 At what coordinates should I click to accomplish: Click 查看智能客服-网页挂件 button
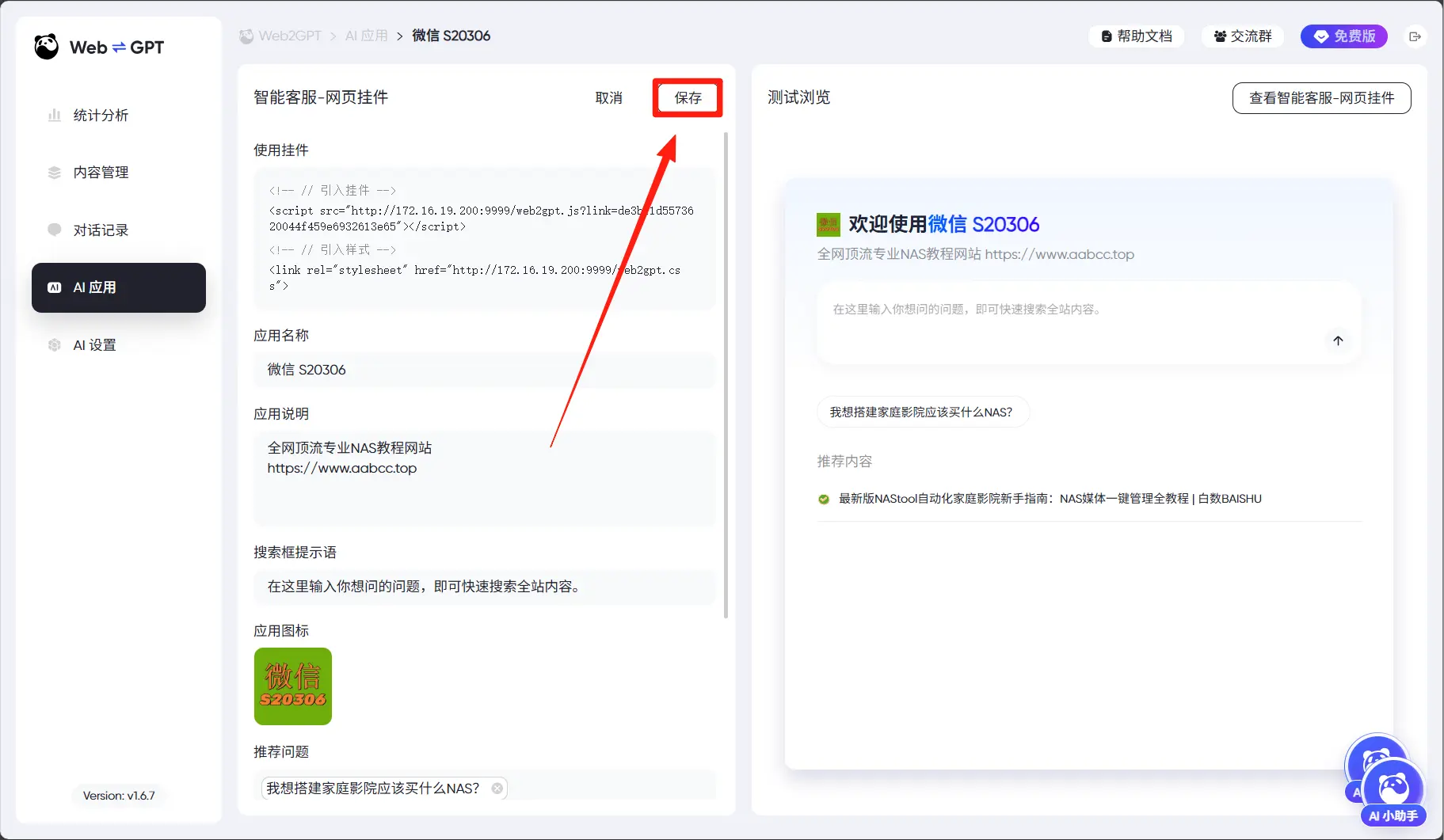pyautogui.click(x=1321, y=98)
